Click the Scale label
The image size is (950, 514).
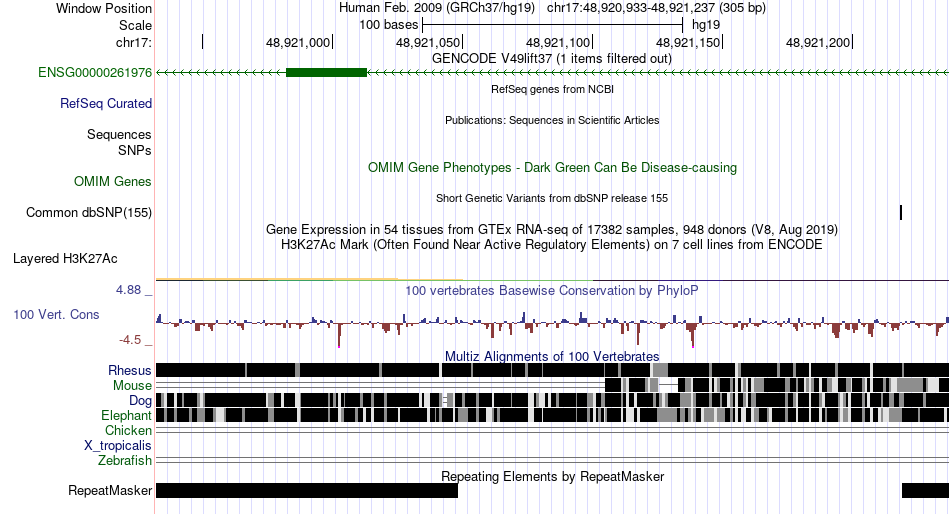pos(135,25)
